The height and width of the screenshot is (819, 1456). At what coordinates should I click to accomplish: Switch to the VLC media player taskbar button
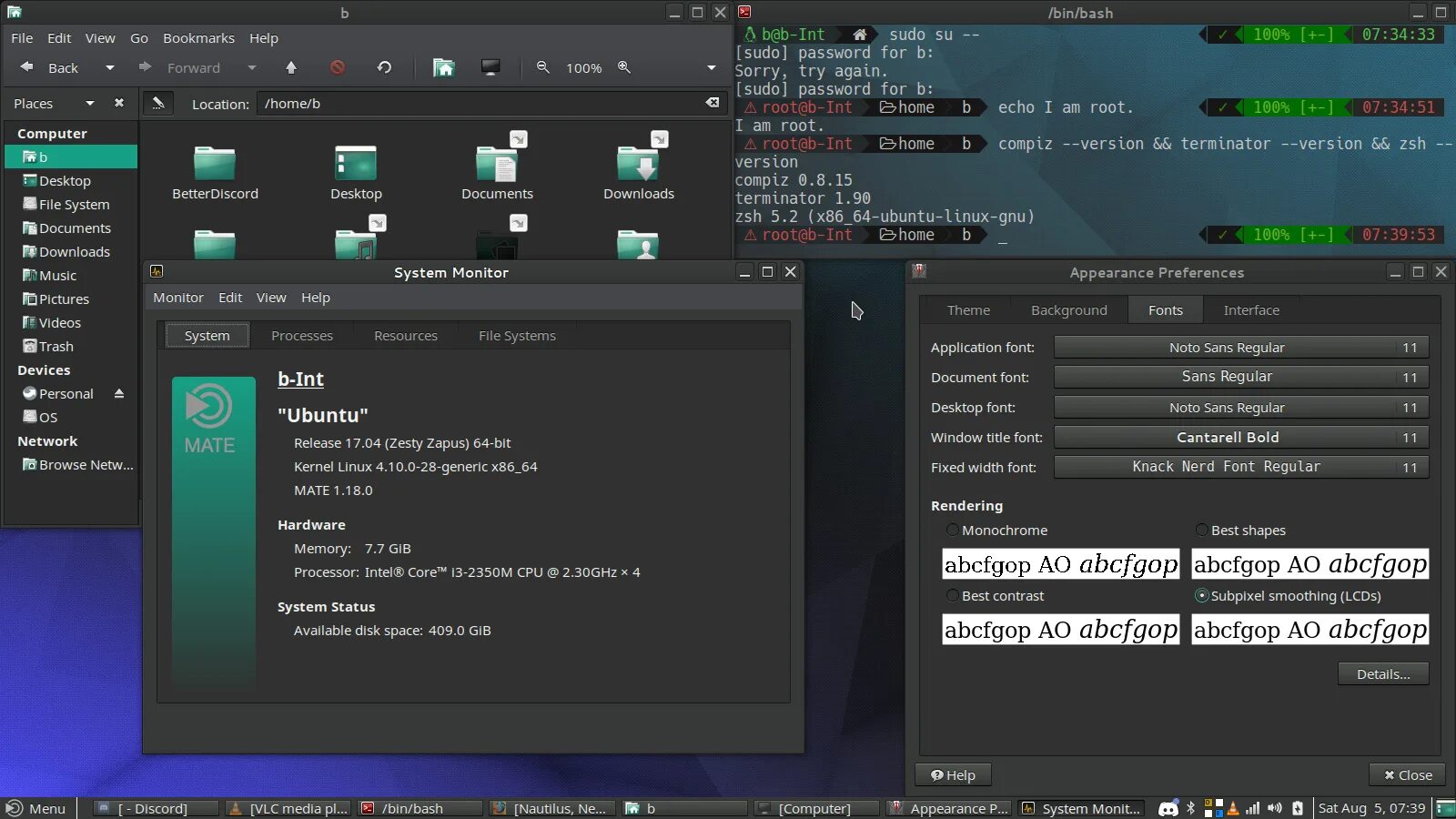tap(288, 808)
